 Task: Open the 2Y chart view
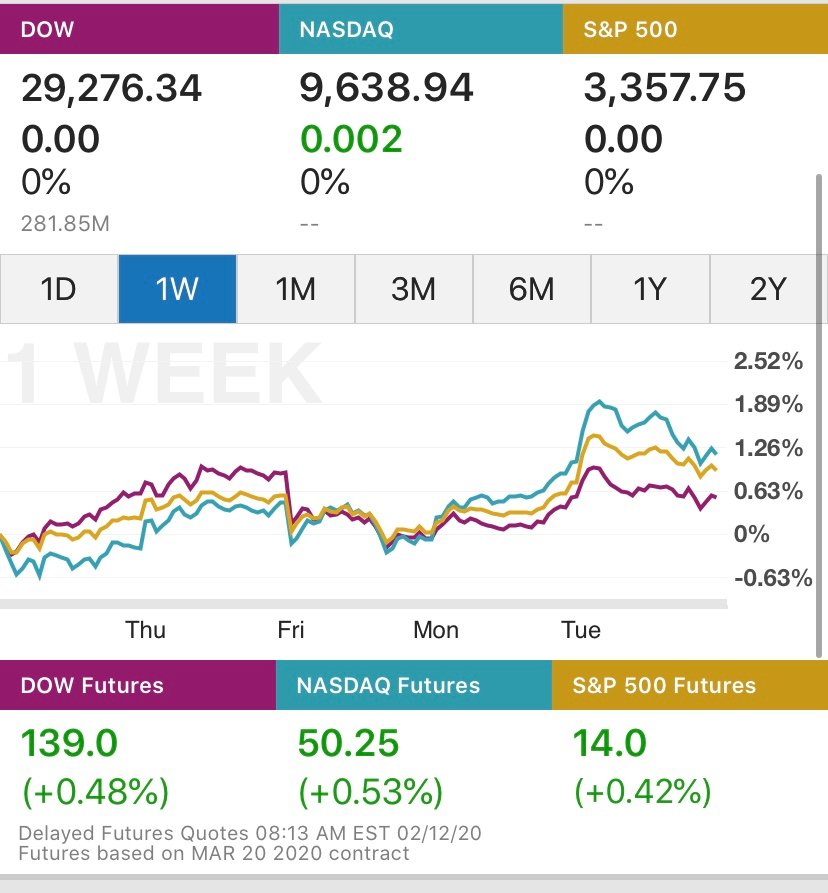769,289
